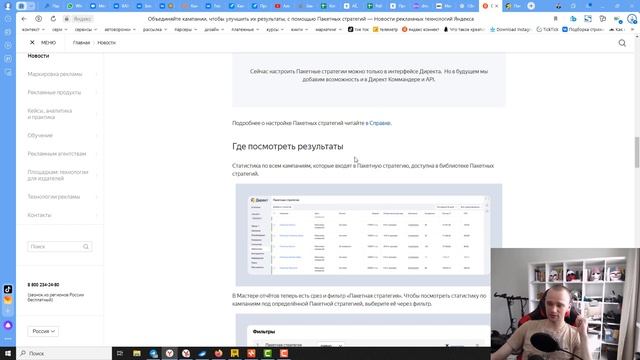Reload the page with the refresh icon

click(53, 19)
